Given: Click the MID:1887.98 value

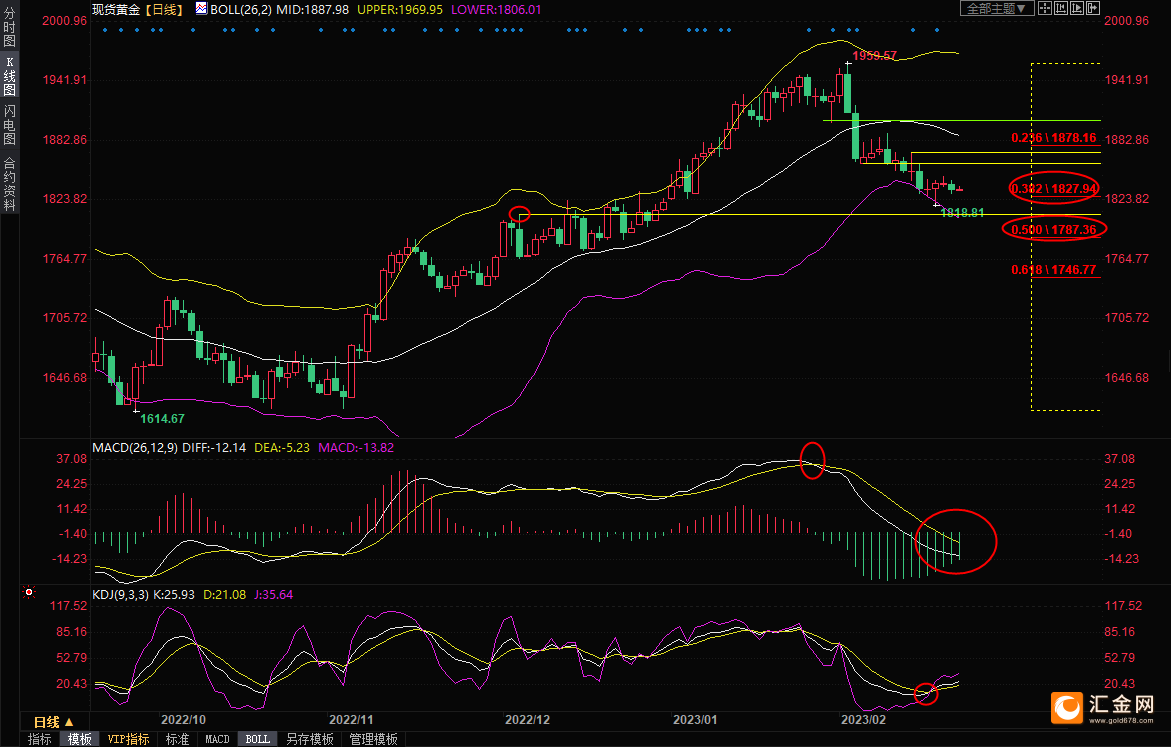Looking at the screenshot, I should pos(312,10).
